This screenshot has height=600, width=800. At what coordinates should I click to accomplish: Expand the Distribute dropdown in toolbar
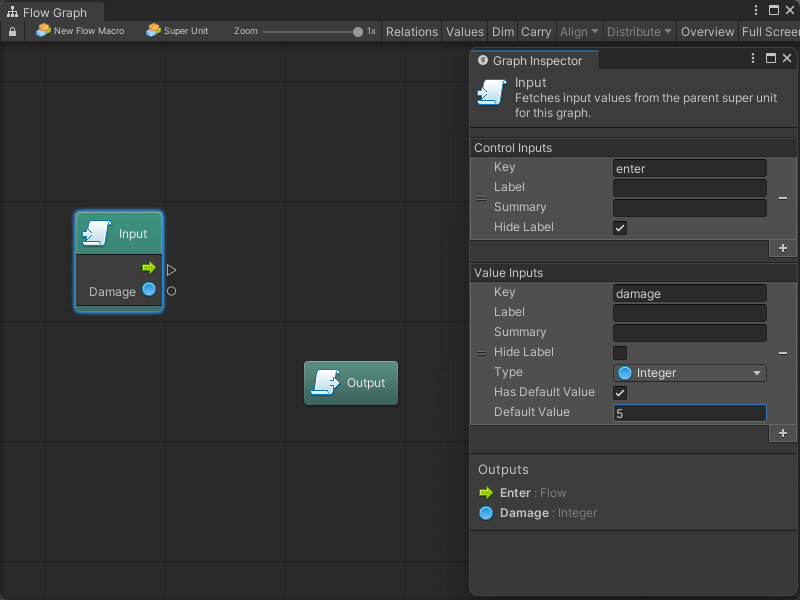pyautogui.click(x=639, y=31)
